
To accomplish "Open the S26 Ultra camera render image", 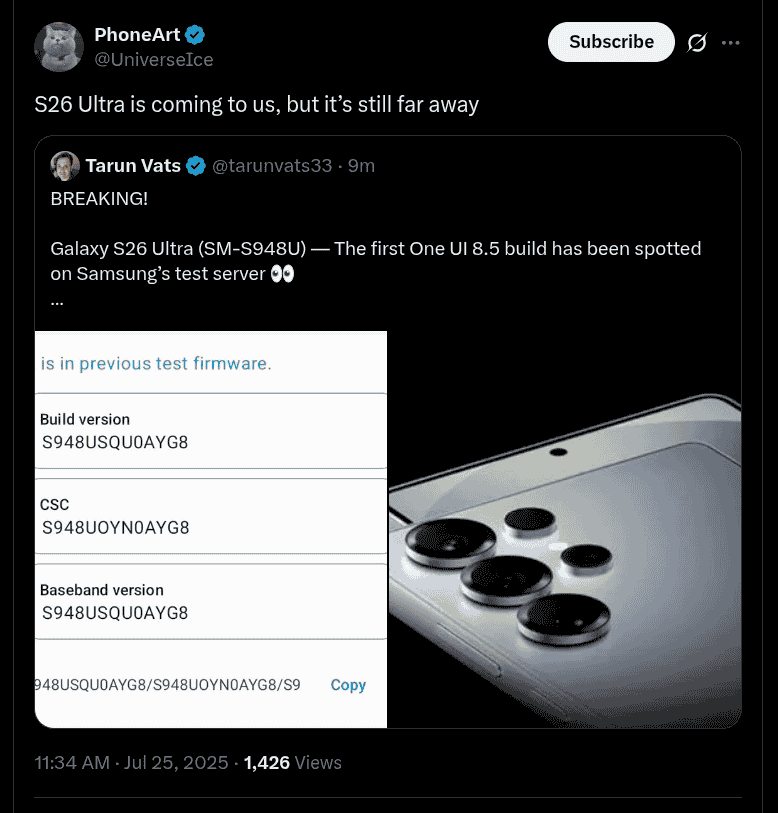I will tap(564, 529).
